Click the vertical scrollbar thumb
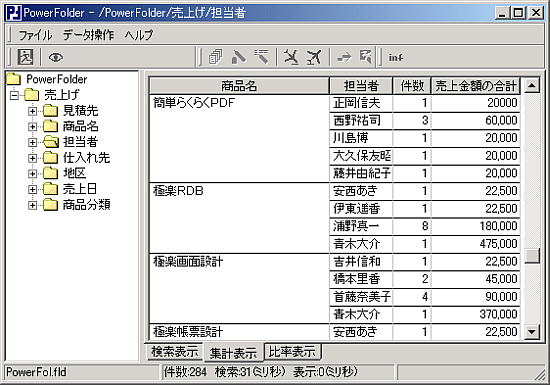Image resolution: width=550 pixels, height=385 pixels. coord(532,256)
